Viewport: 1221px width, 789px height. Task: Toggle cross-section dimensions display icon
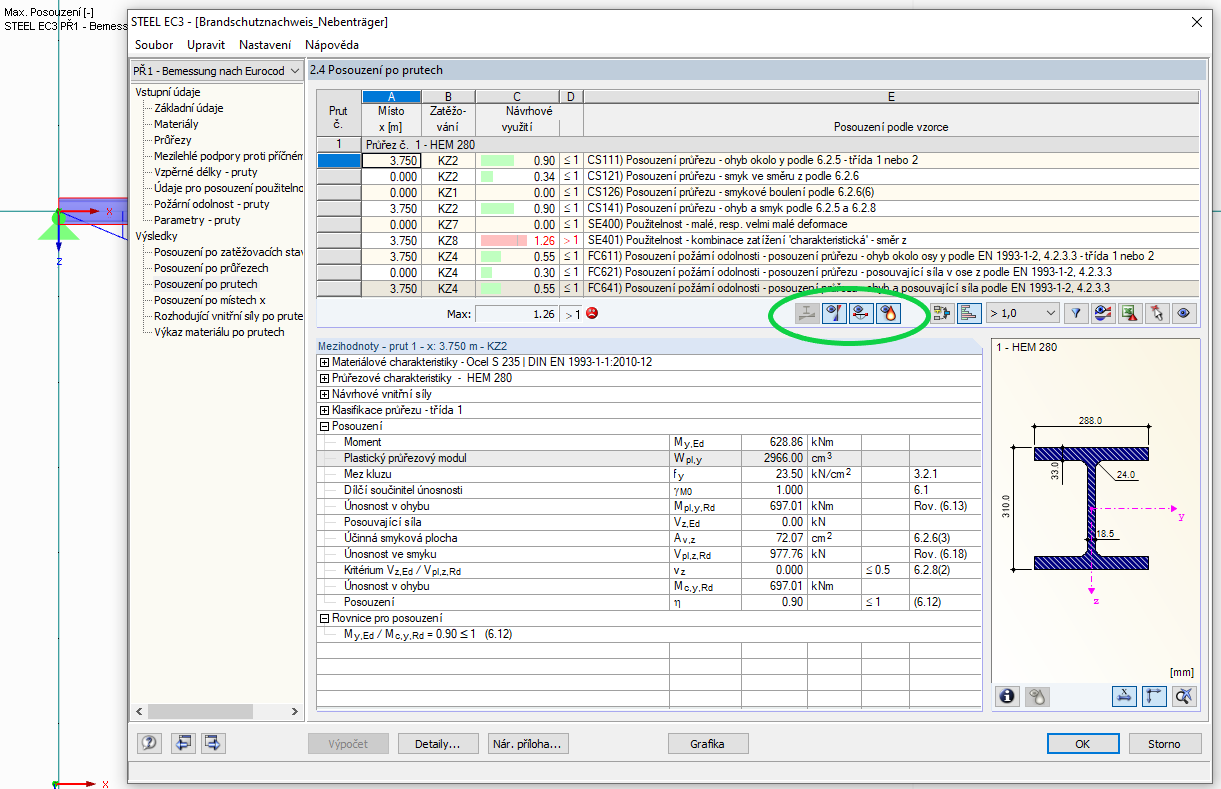(x=1126, y=696)
